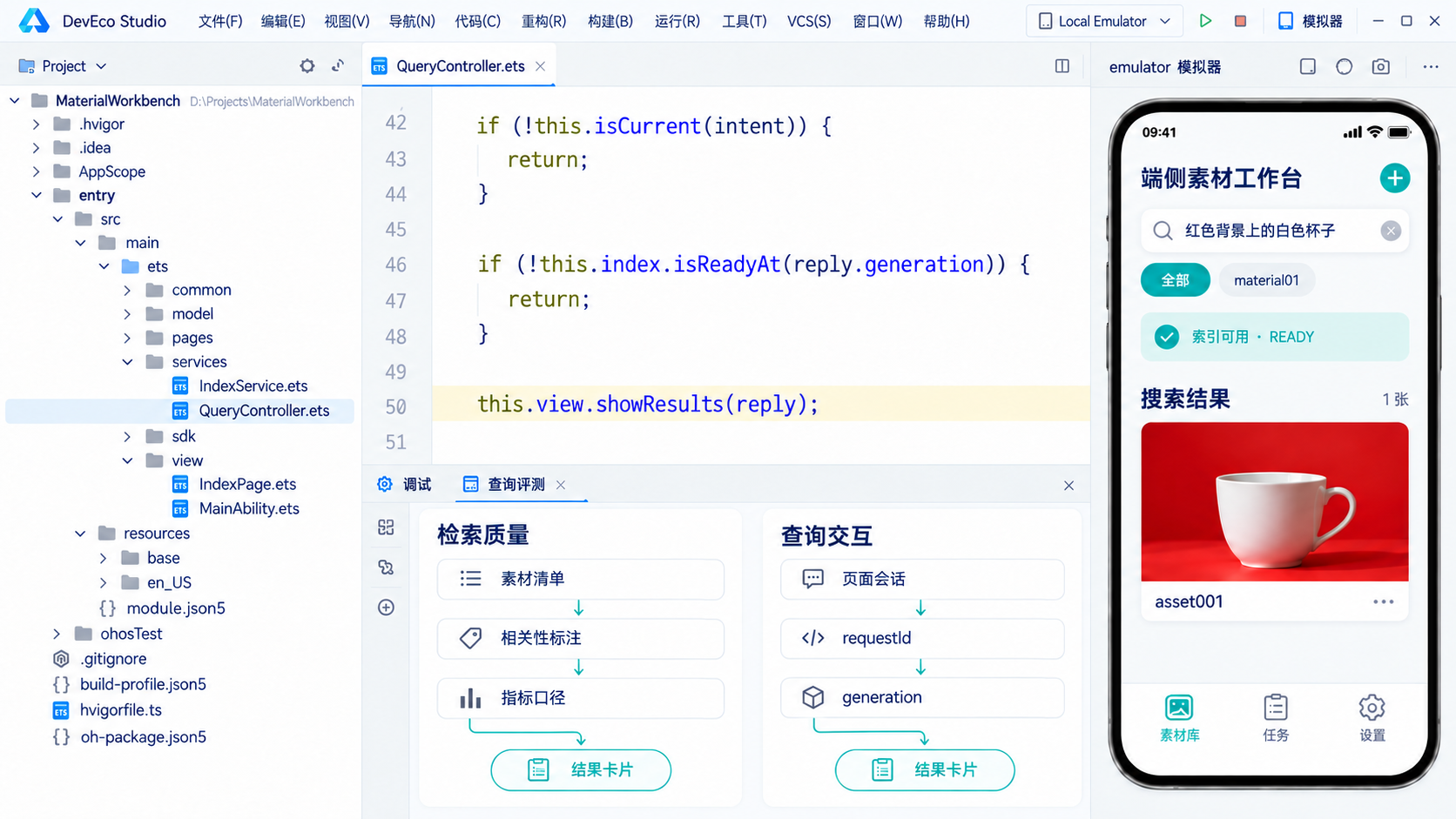The height and width of the screenshot is (819, 1456).
Task: Select the material01 filter chip
Action: click(x=1266, y=280)
